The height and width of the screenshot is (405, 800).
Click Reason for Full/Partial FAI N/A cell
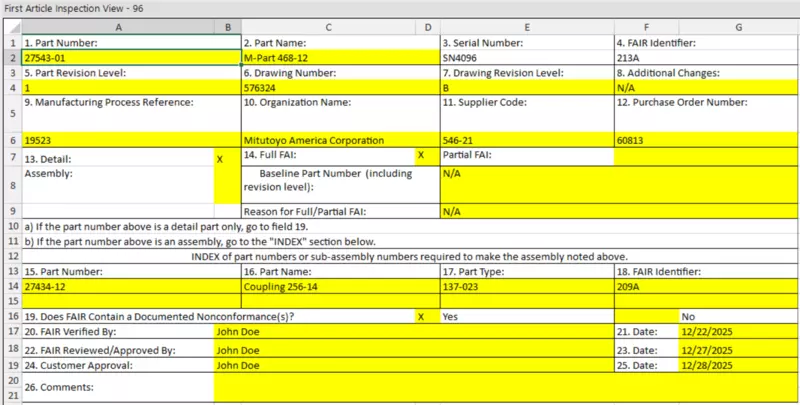(619, 211)
